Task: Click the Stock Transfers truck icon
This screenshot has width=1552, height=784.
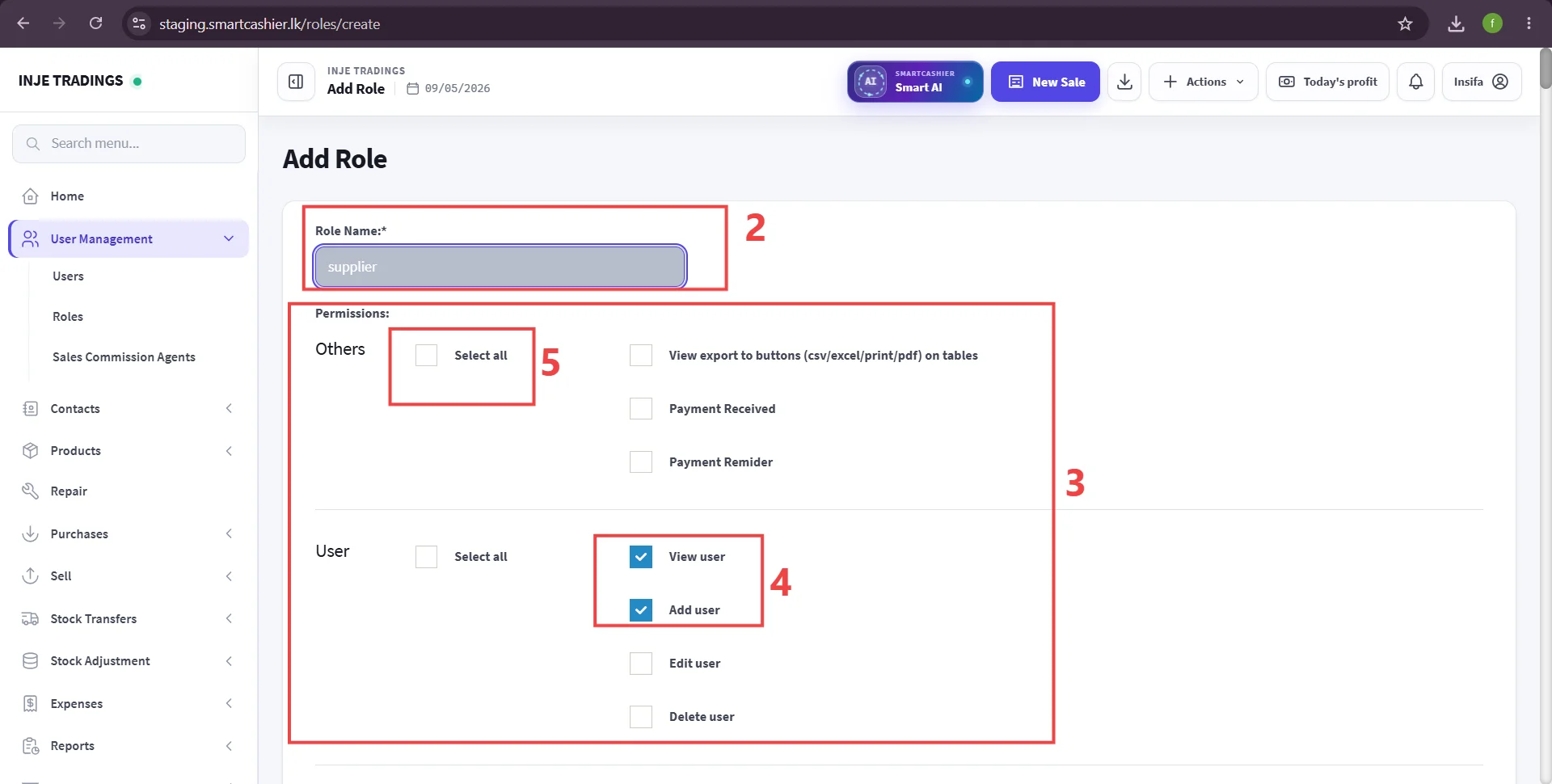Action: pyautogui.click(x=31, y=619)
